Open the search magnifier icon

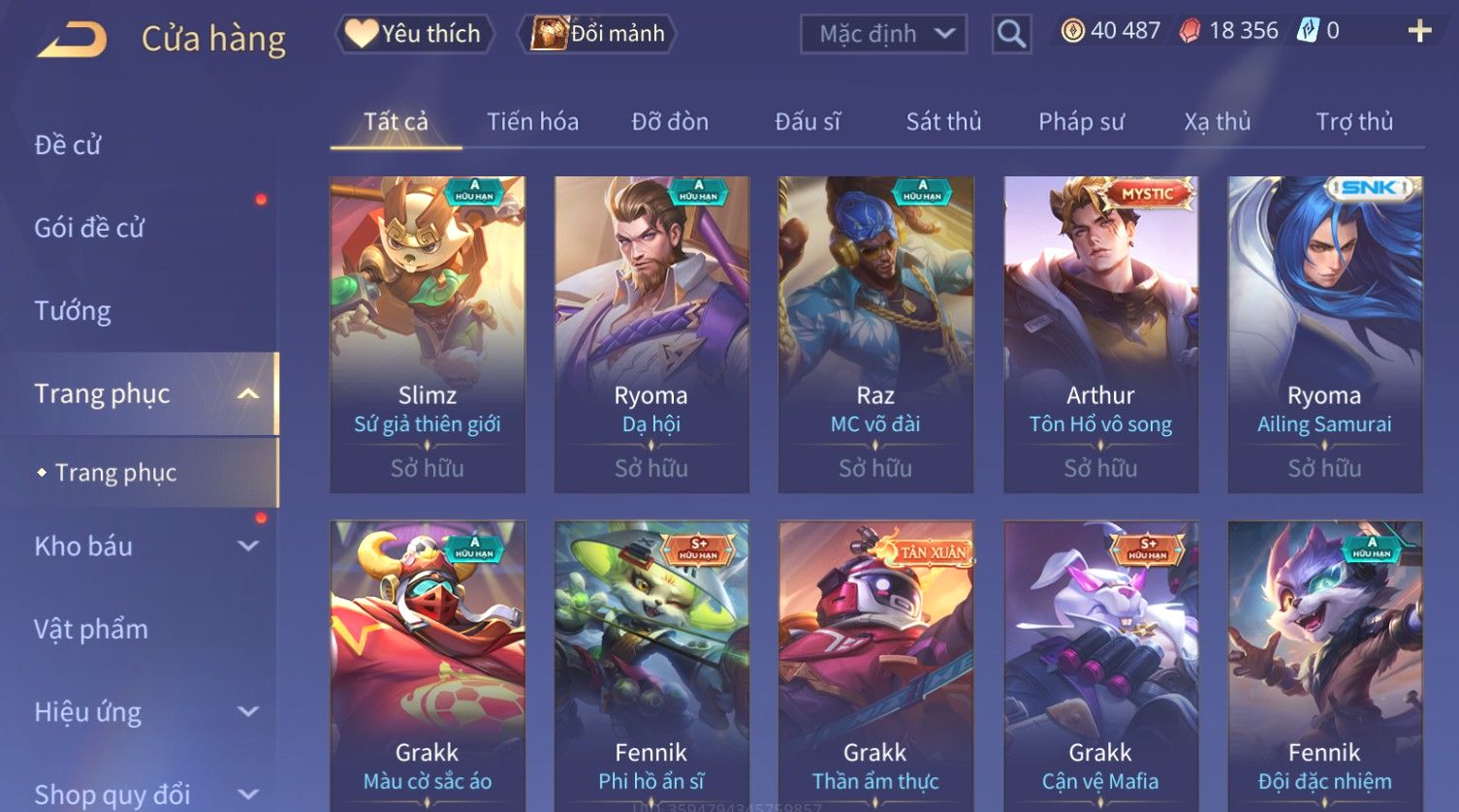pyautogui.click(x=1011, y=35)
